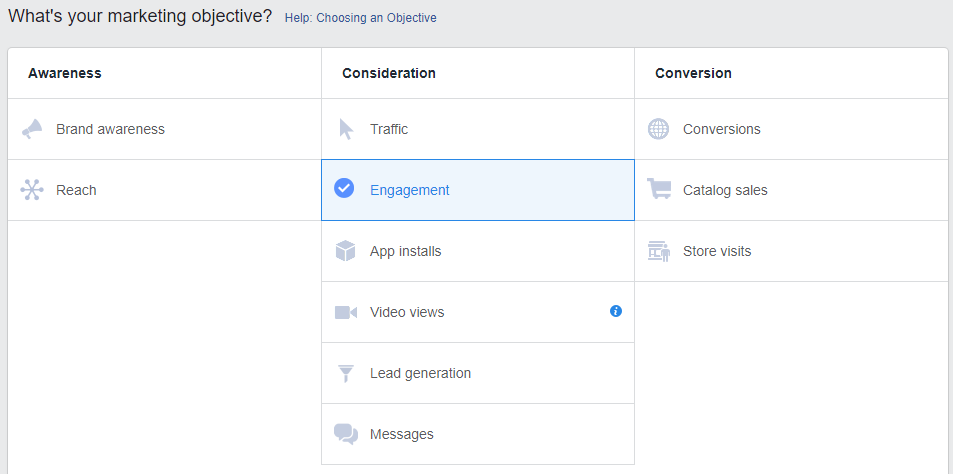
Task: Click the App installs box icon
Action: click(x=346, y=251)
